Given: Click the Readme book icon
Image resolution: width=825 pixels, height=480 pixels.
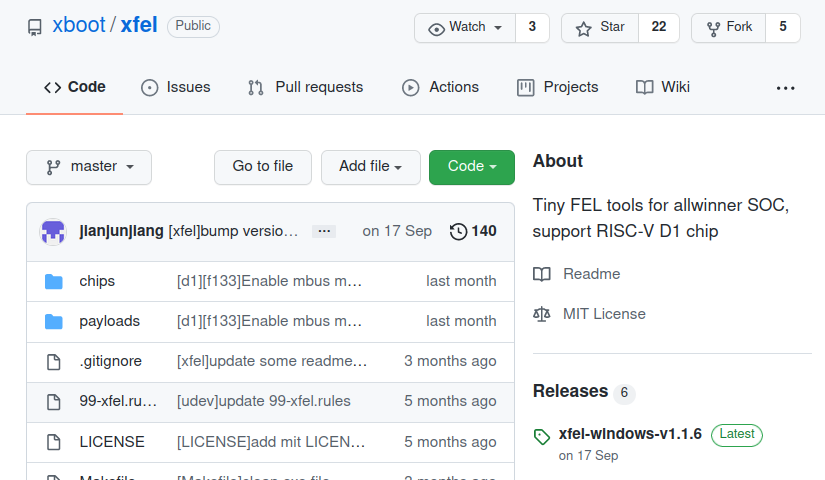Looking at the screenshot, I should 541,274.
